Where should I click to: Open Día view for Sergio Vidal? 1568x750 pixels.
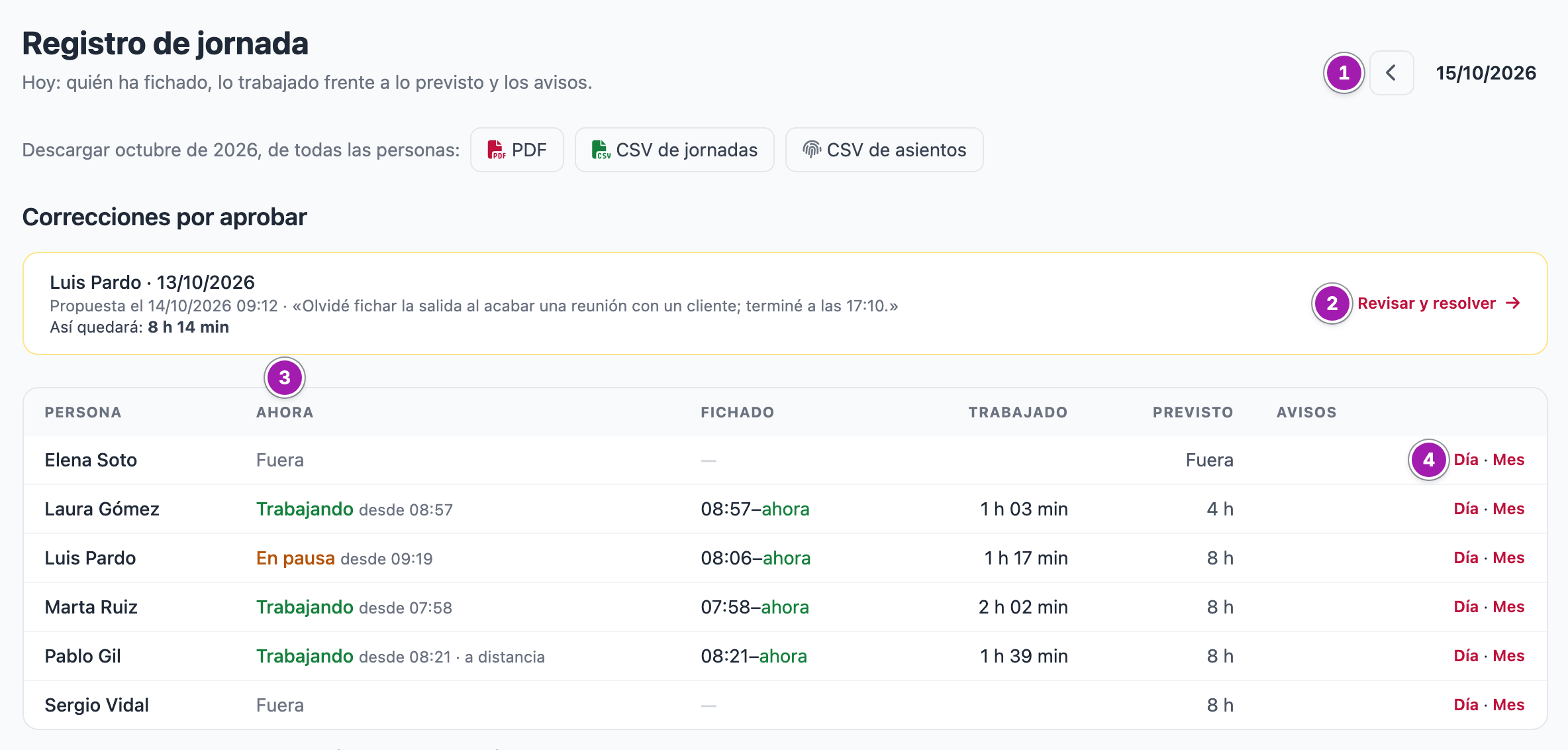1466,705
